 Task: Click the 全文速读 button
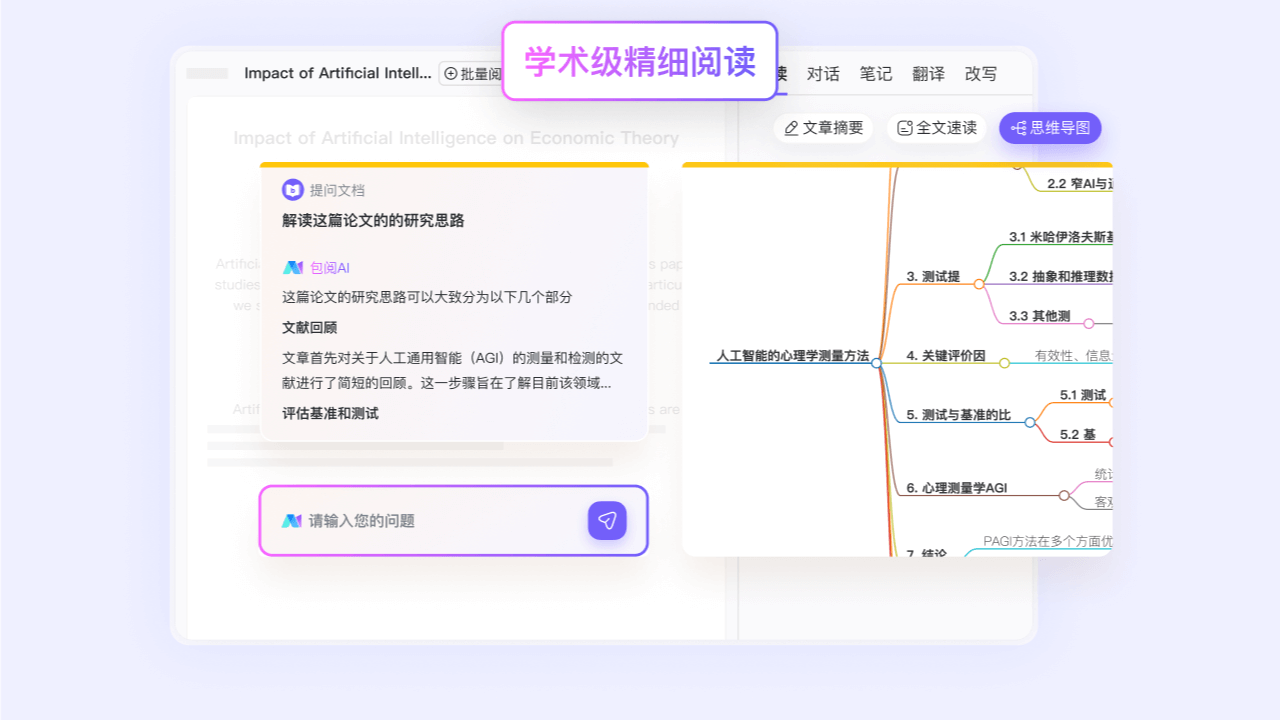point(936,128)
